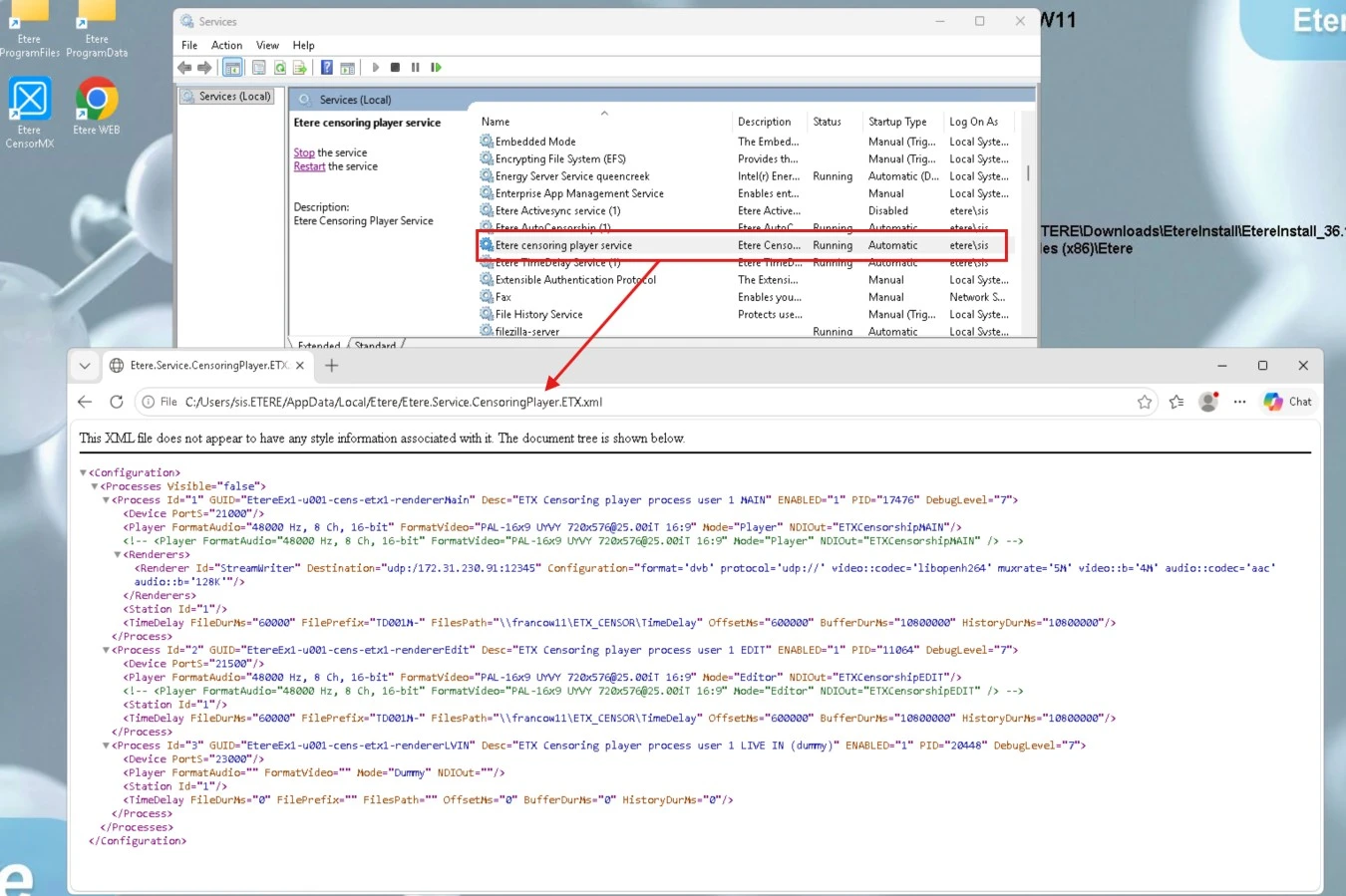Image resolution: width=1346 pixels, height=896 pixels.
Task: Open the Help menu in Services
Action: point(303,45)
